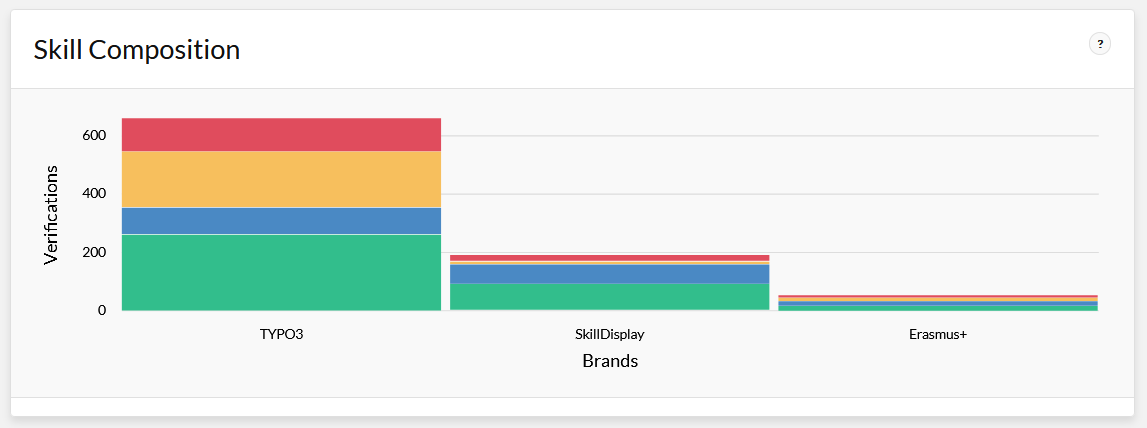Click the red segment of TYPO3 bar
The height and width of the screenshot is (428, 1147).
[281, 134]
